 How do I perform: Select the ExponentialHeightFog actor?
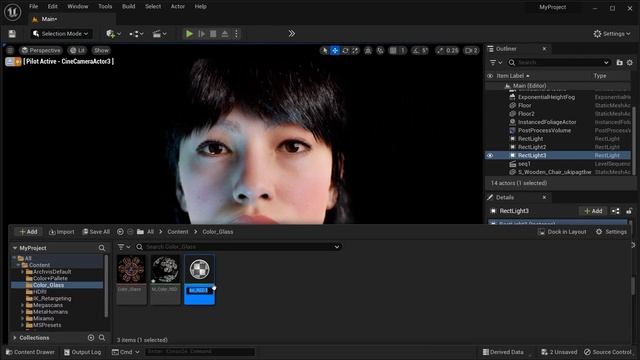coord(546,97)
